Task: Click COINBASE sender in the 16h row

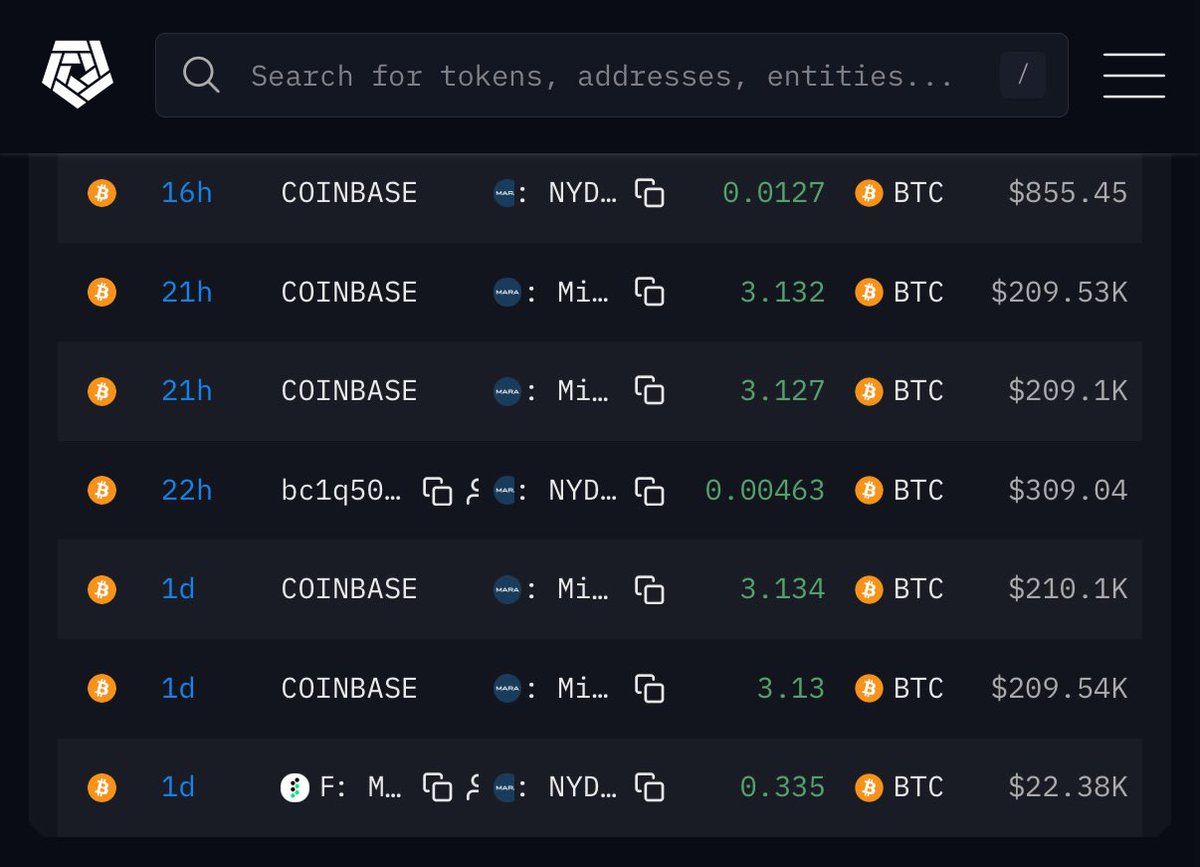Action: tap(348, 192)
